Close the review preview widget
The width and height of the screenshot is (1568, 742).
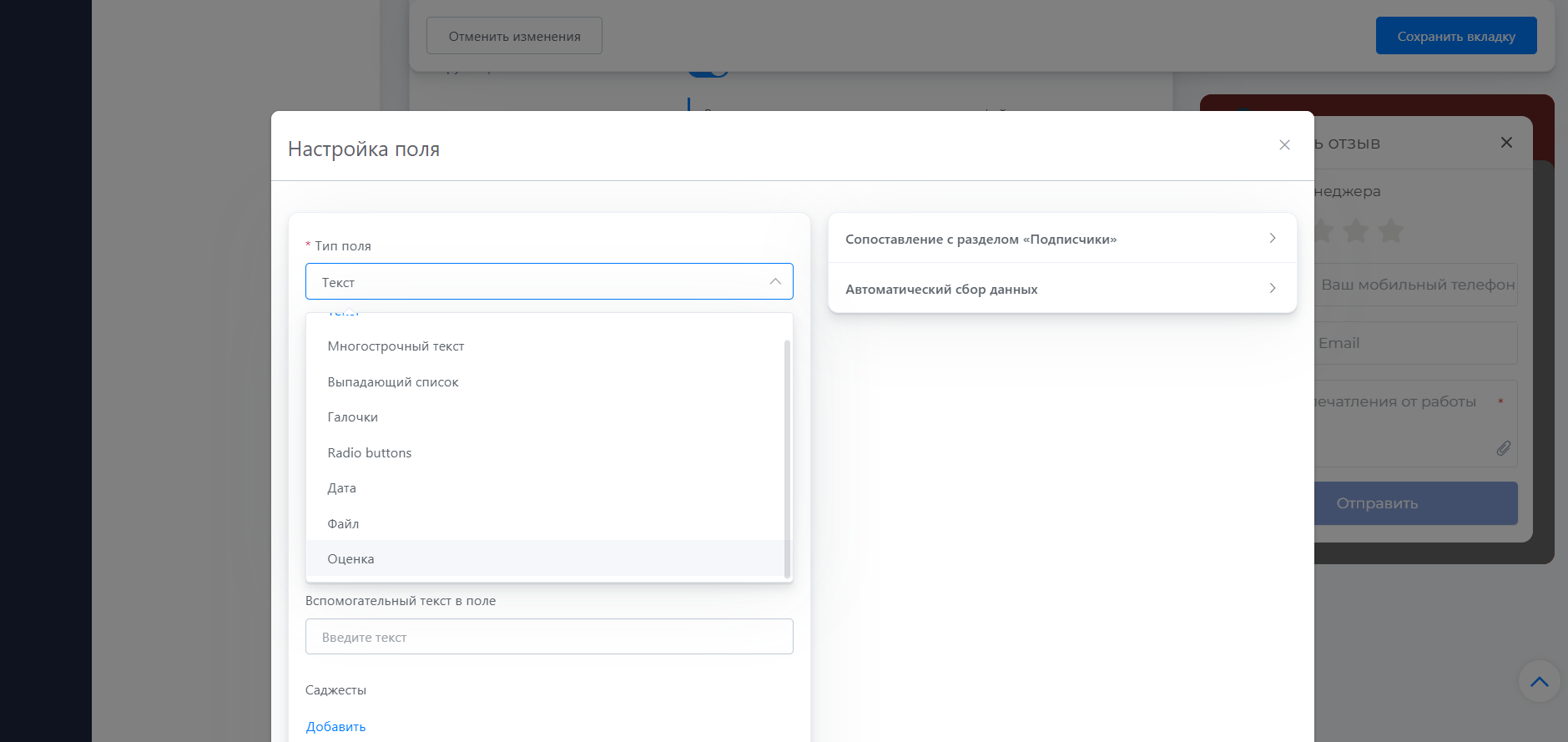tap(1506, 143)
